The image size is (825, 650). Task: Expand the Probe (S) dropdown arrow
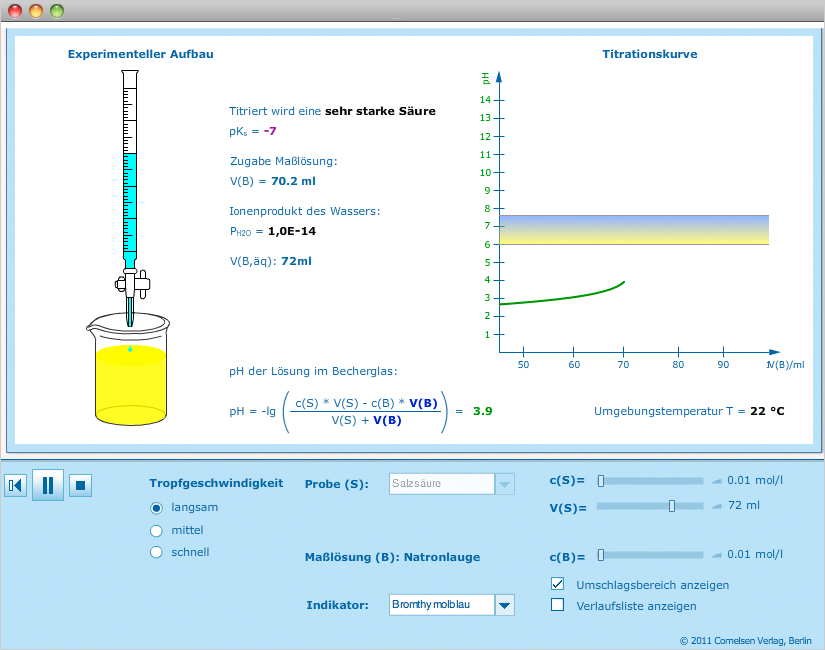click(505, 484)
